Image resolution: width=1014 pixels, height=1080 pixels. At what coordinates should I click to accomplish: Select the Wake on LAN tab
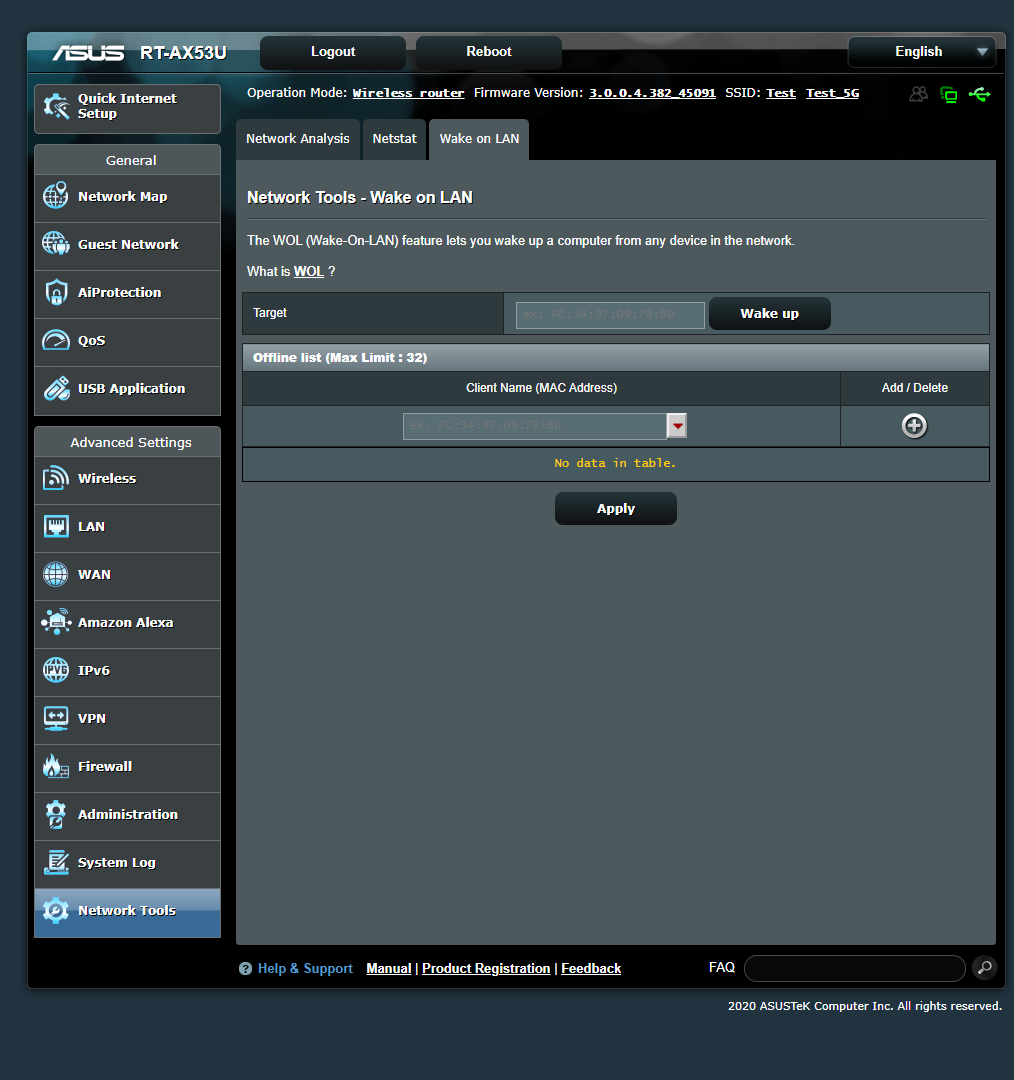tap(479, 139)
